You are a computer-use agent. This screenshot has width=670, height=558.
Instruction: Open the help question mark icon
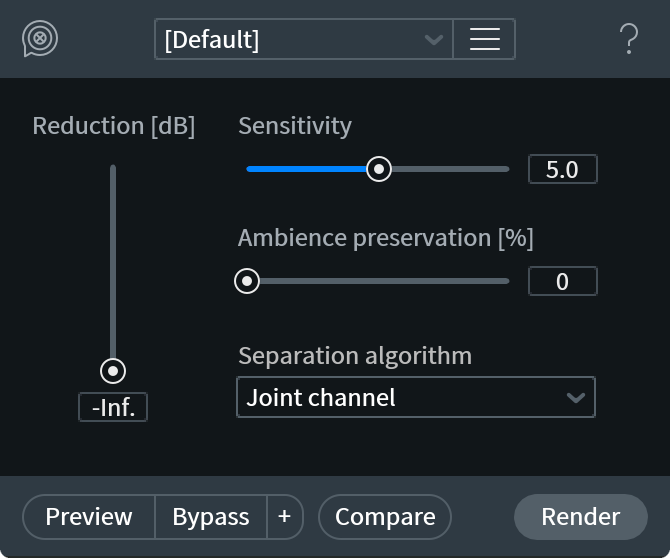629,39
